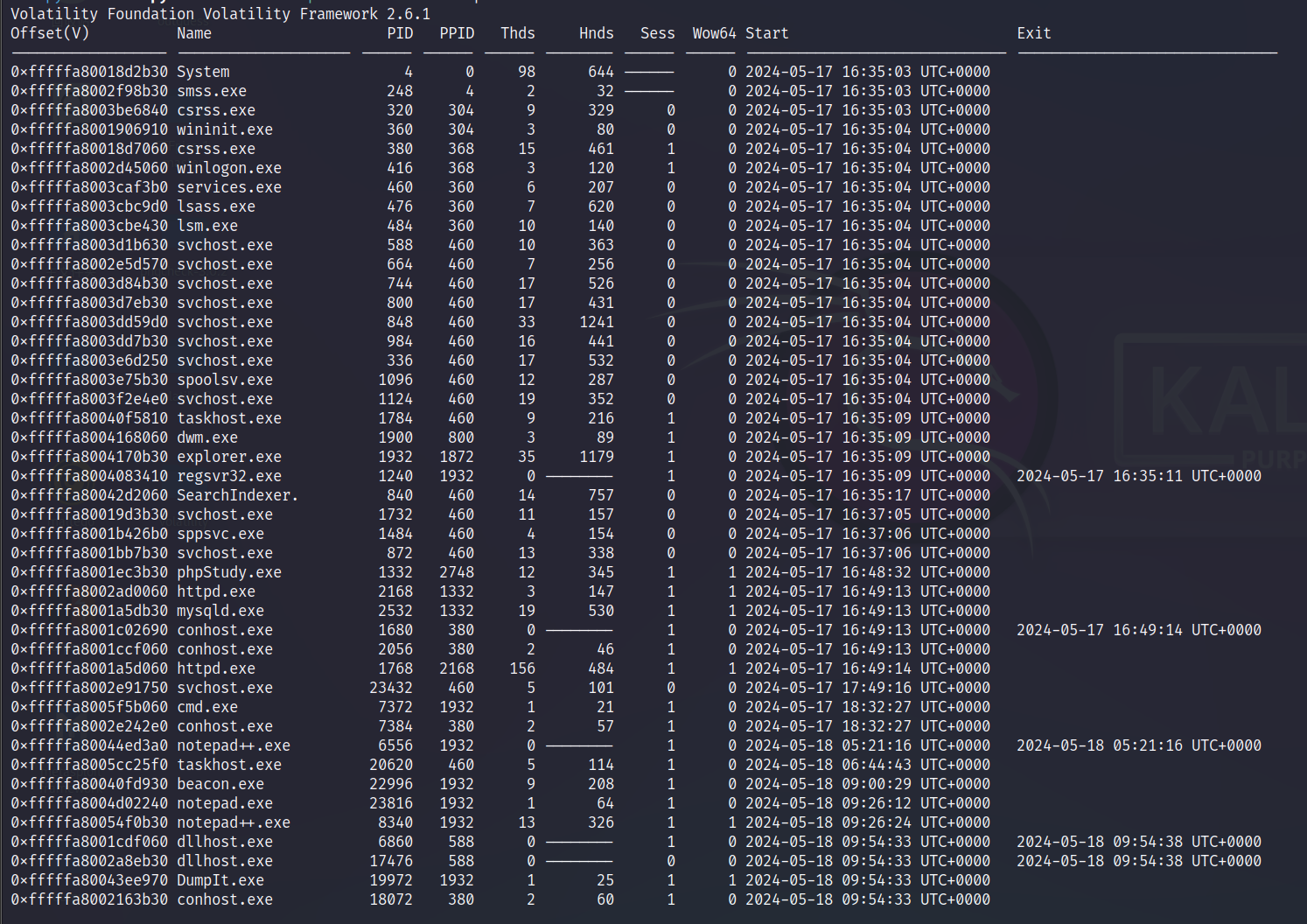This screenshot has width=1307, height=924.
Task: Select PPID 2748 in phpStudy.exe row
Action: tap(457, 572)
